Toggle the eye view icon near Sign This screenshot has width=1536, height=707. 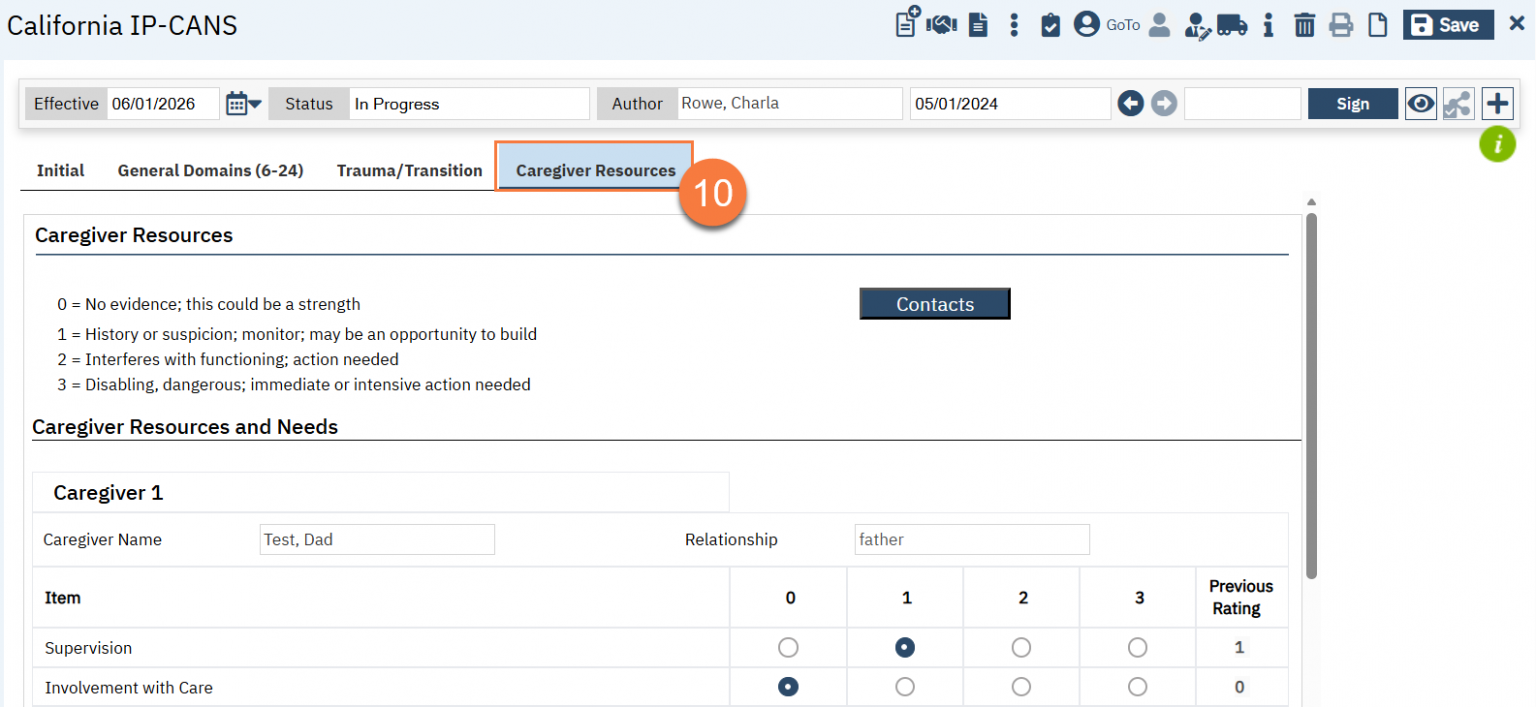pos(1421,103)
